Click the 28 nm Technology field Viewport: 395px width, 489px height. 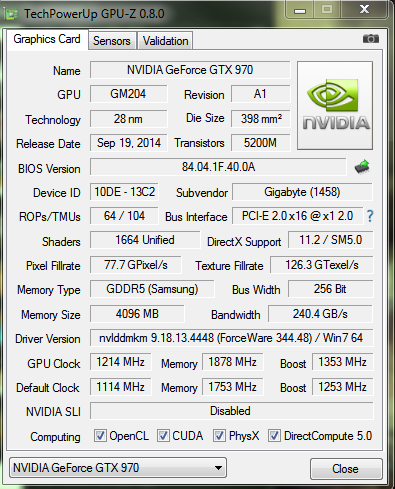click(x=128, y=119)
